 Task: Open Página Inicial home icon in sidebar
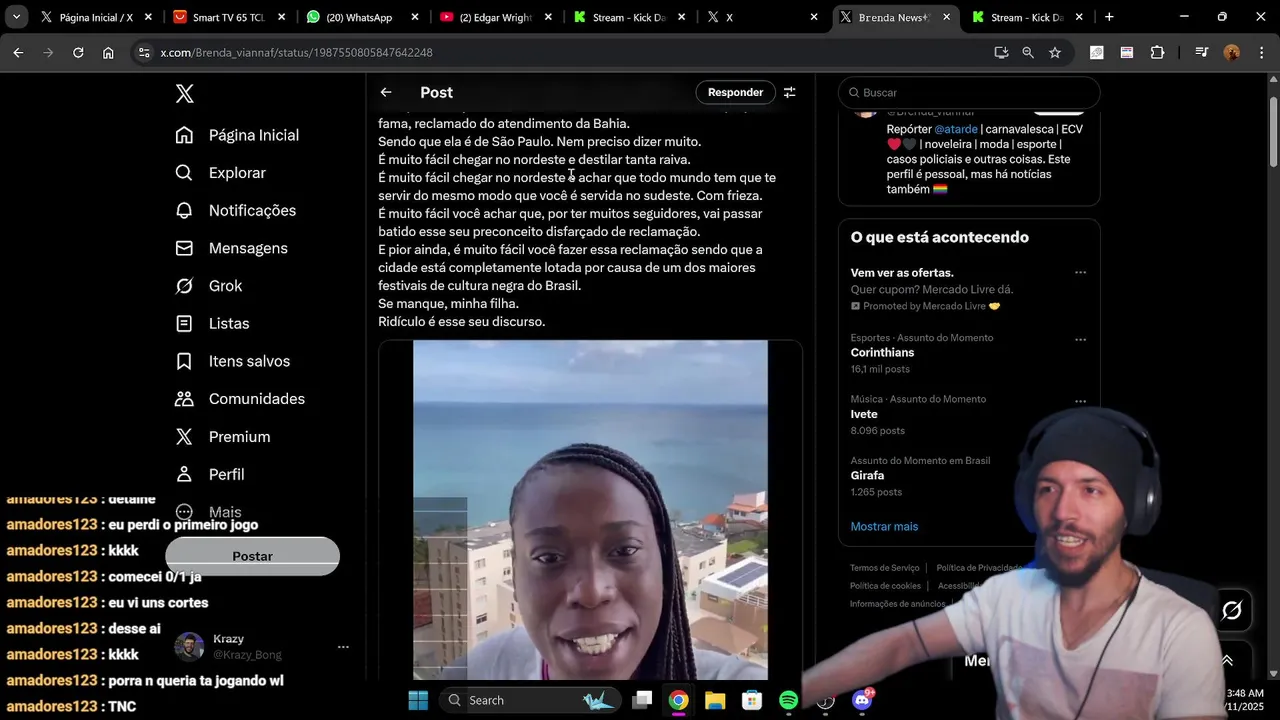184,135
